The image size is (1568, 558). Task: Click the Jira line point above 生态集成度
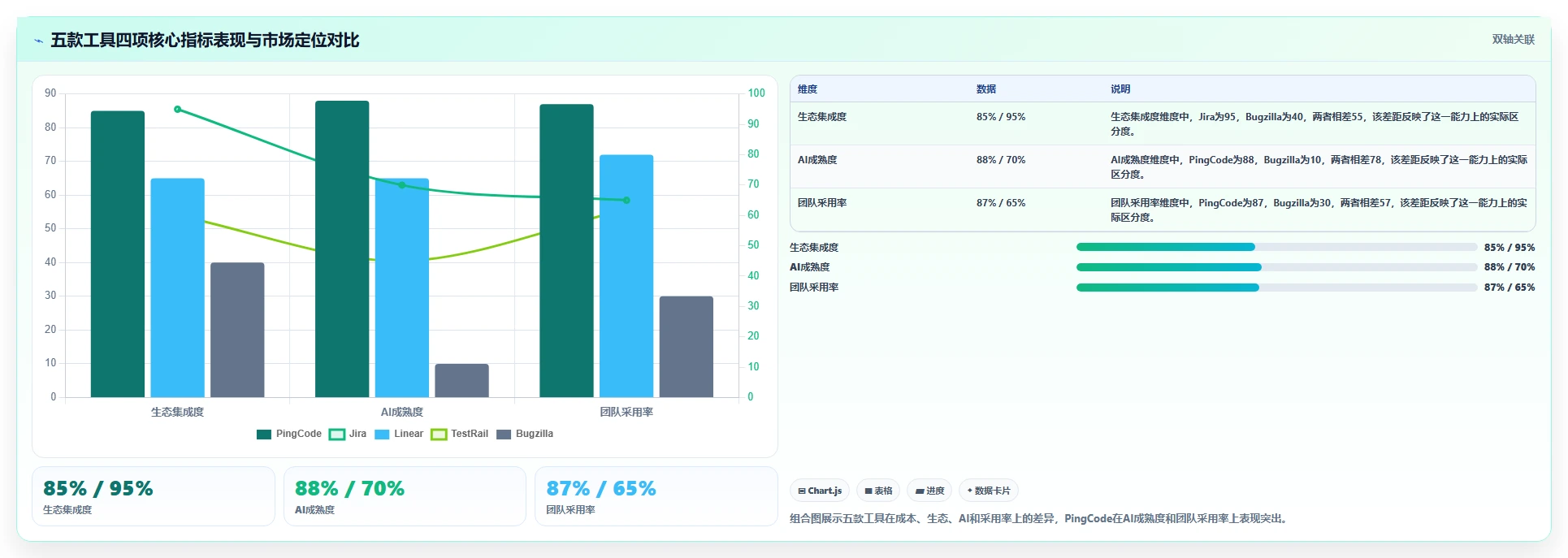pyautogui.click(x=178, y=110)
